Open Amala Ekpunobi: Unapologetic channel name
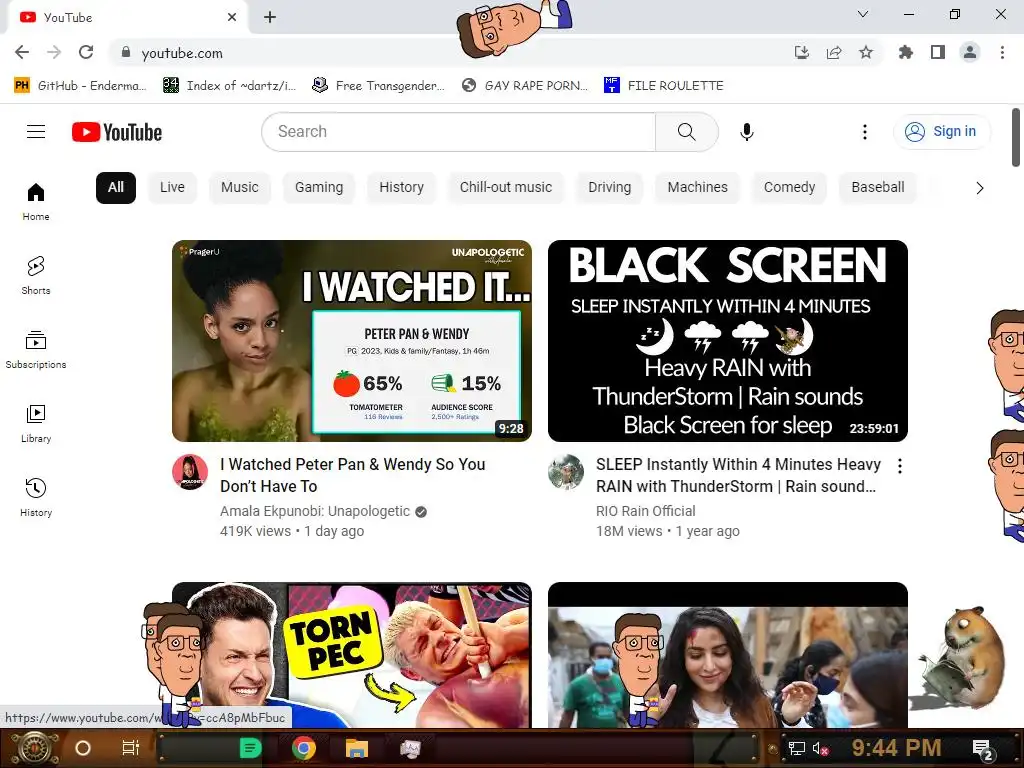The image size is (1024, 768). pos(315,511)
